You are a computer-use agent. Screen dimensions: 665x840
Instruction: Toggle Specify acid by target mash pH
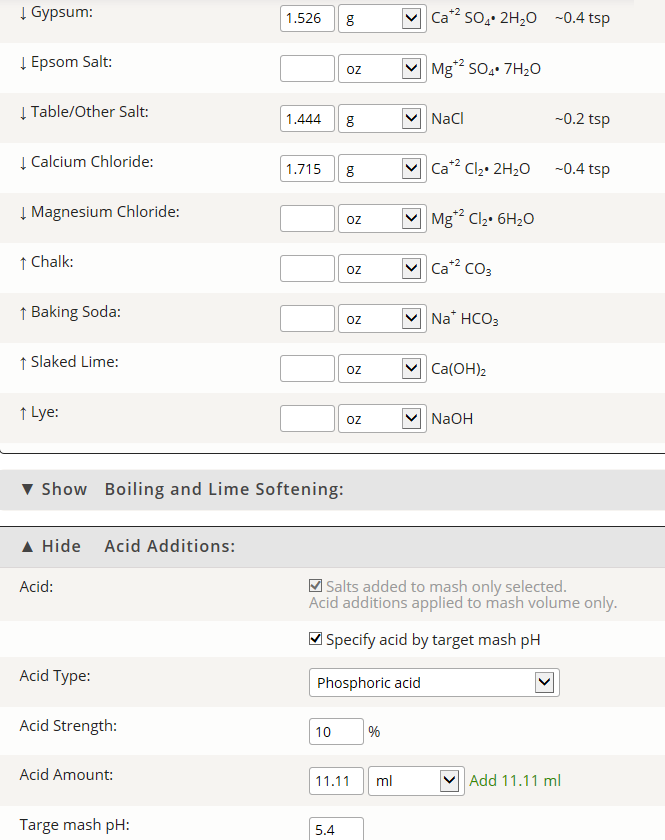pyautogui.click(x=316, y=639)
